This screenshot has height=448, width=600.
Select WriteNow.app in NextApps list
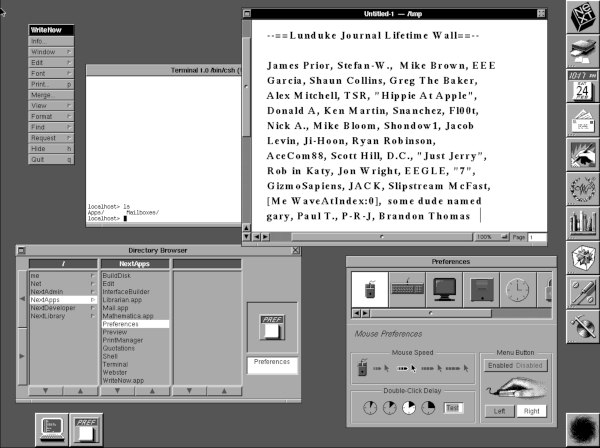(135, 381)
